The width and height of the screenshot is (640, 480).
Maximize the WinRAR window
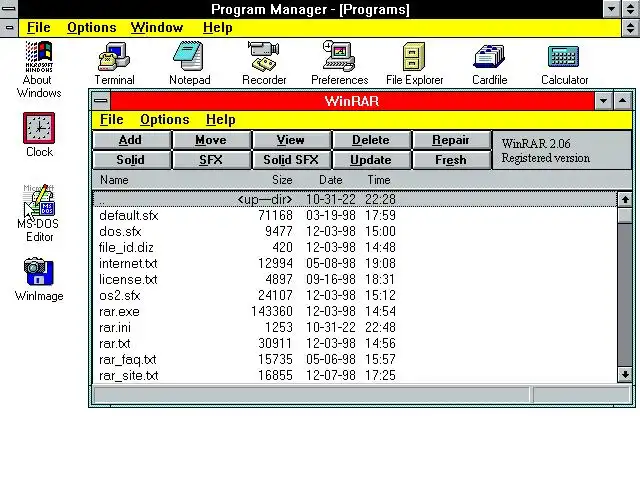click(622, 101)
